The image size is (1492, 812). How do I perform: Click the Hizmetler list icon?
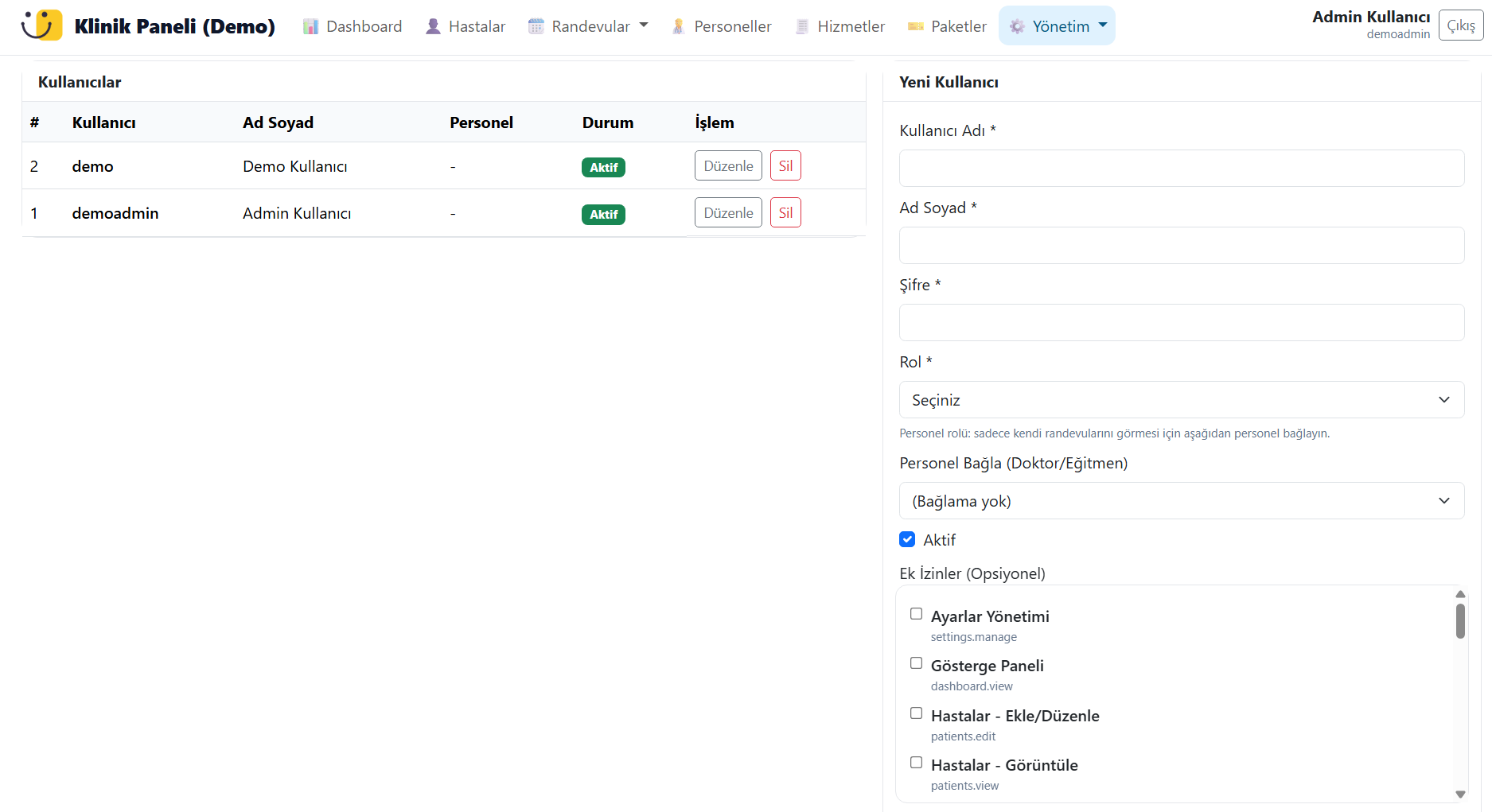pos(802,27)
